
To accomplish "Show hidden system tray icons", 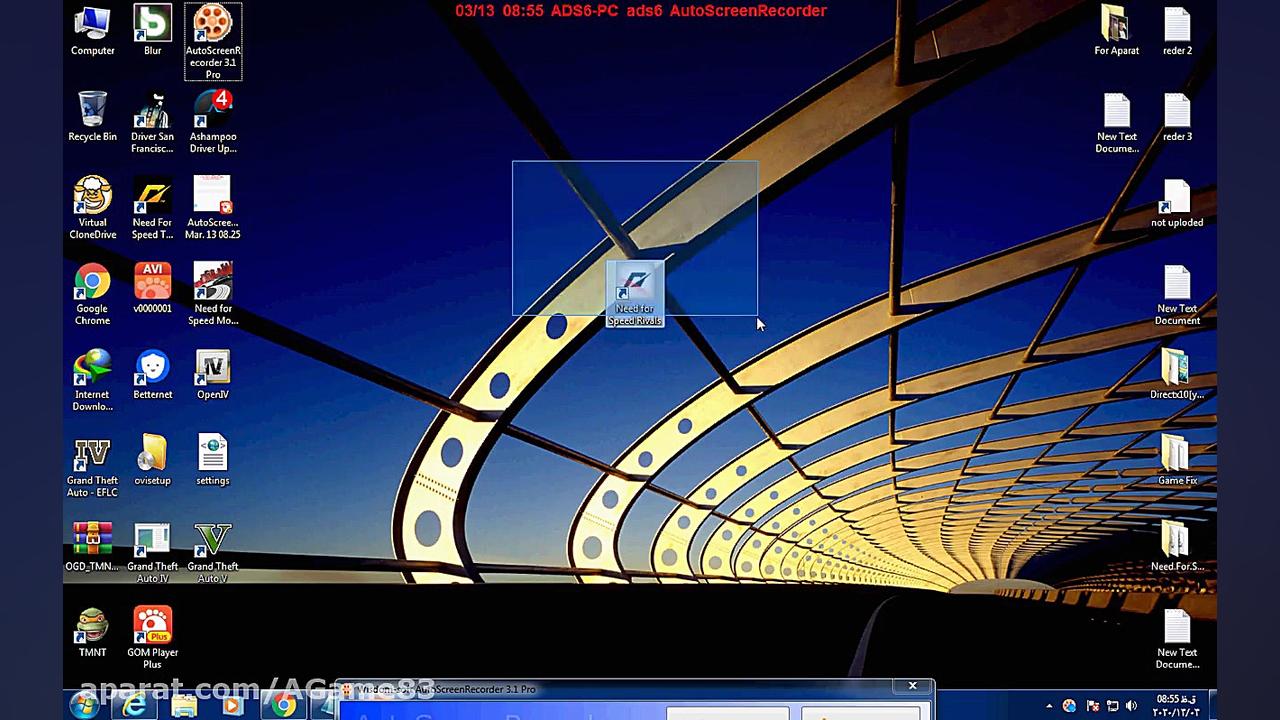I will [1049, 706].
